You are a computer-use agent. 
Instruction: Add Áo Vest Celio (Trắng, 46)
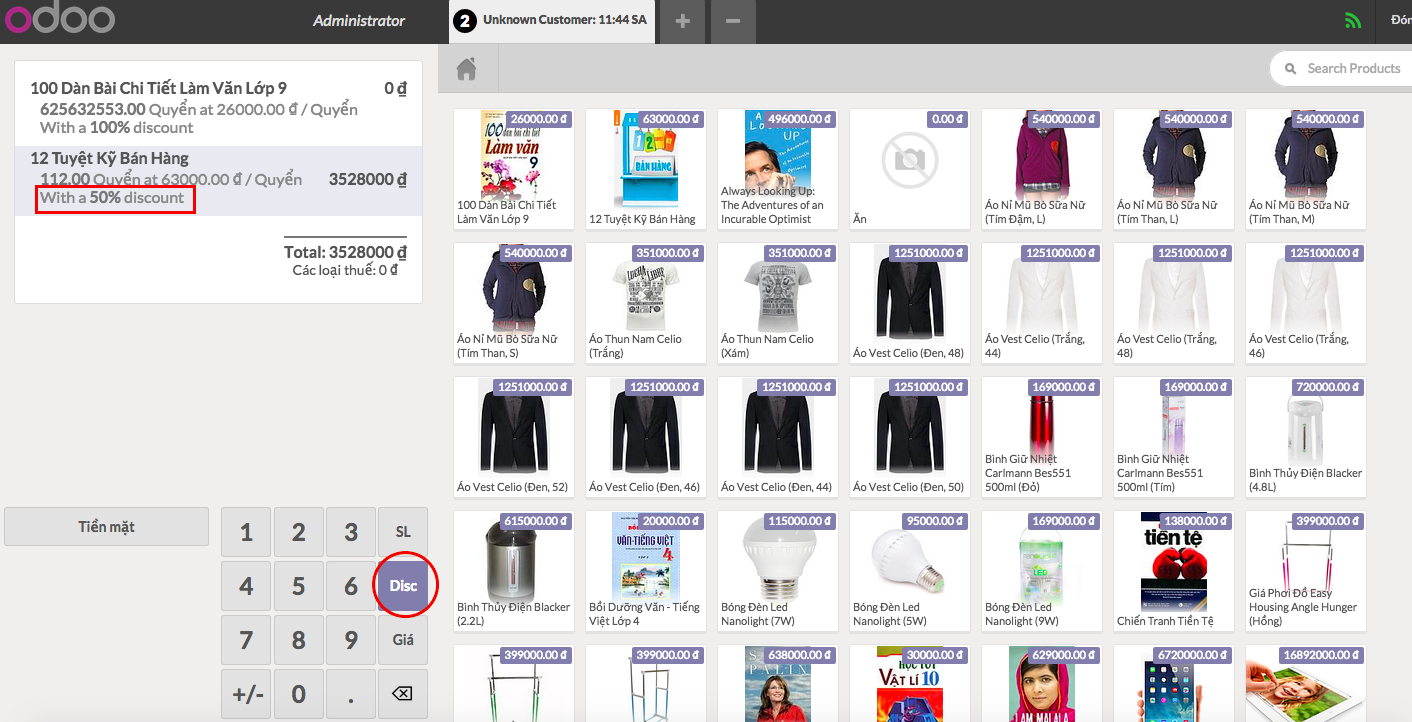[1306, 303]
